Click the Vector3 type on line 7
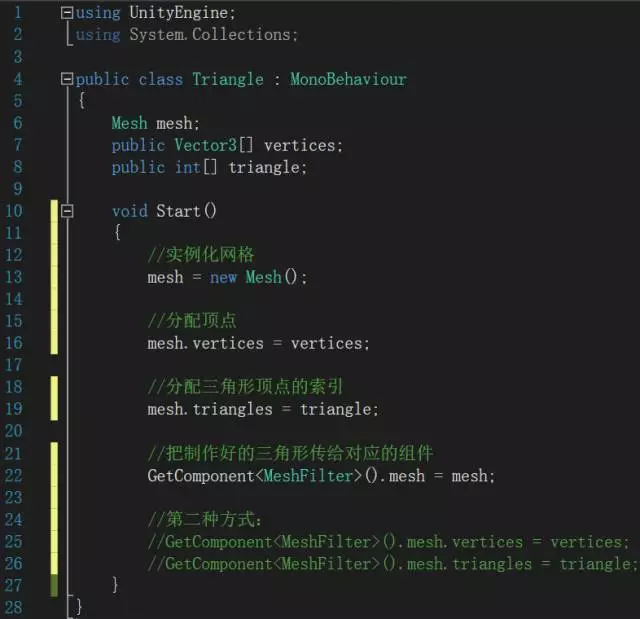 [x=205, y=145]
